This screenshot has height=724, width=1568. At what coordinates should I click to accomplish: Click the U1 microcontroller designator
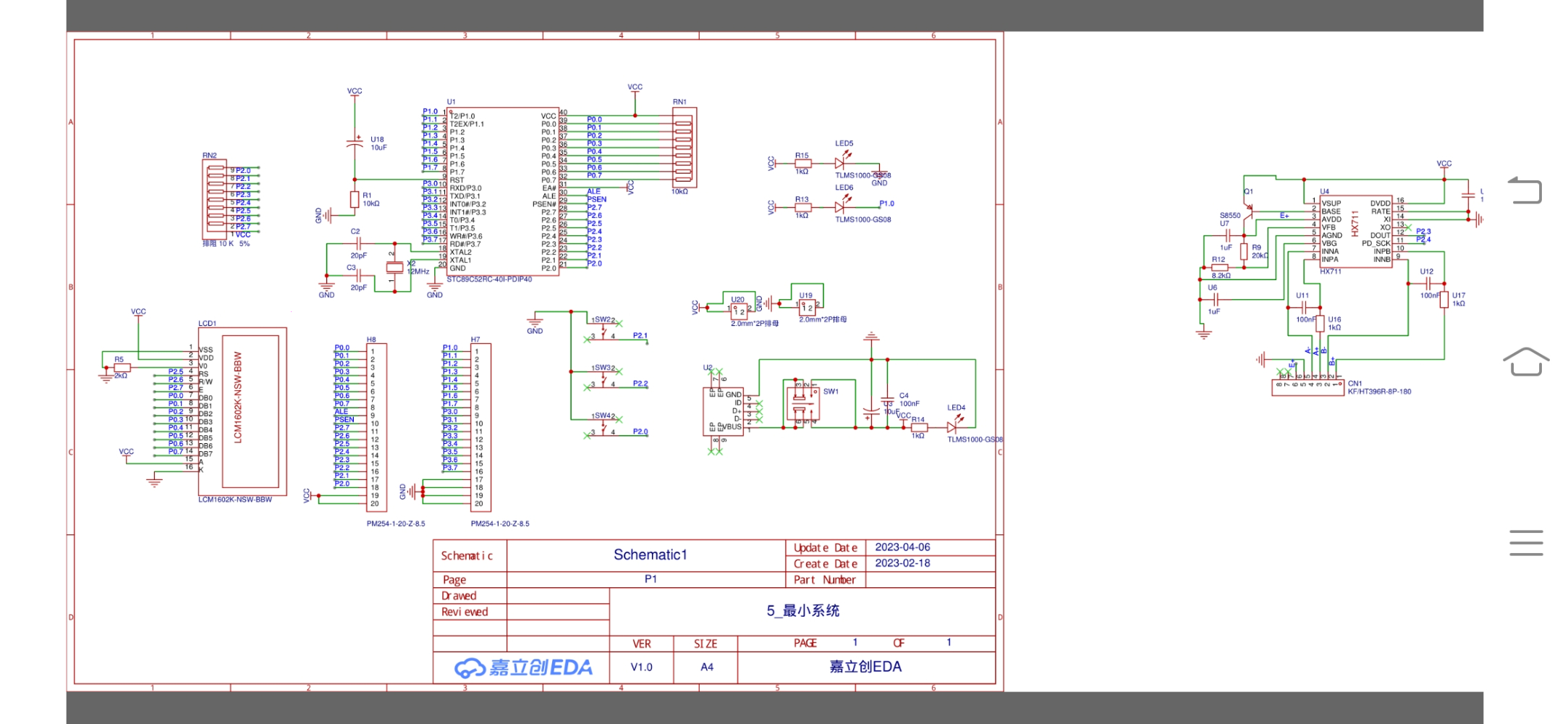451,102
